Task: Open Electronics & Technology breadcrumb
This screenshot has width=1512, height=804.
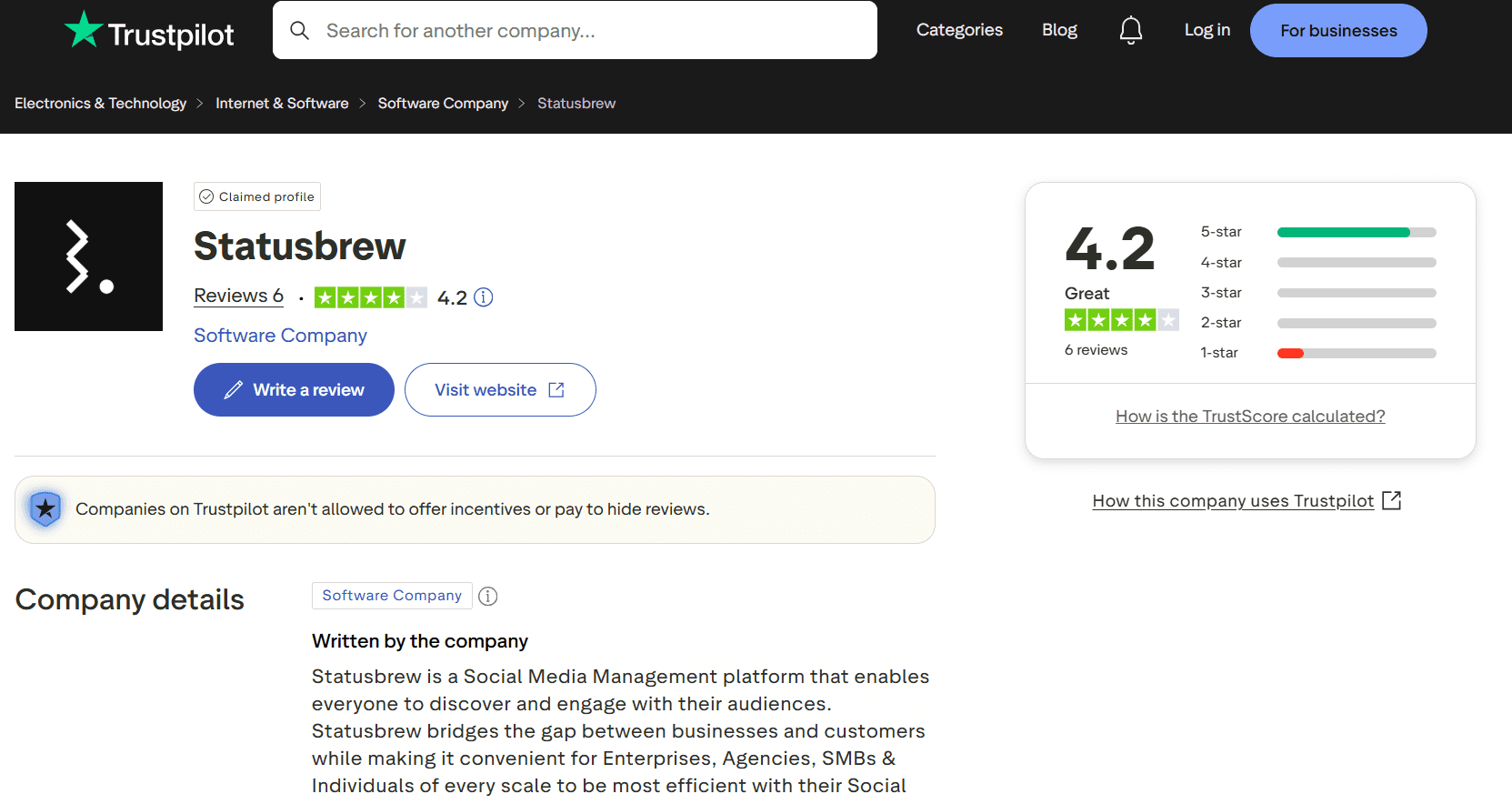Action: [100, 103]
